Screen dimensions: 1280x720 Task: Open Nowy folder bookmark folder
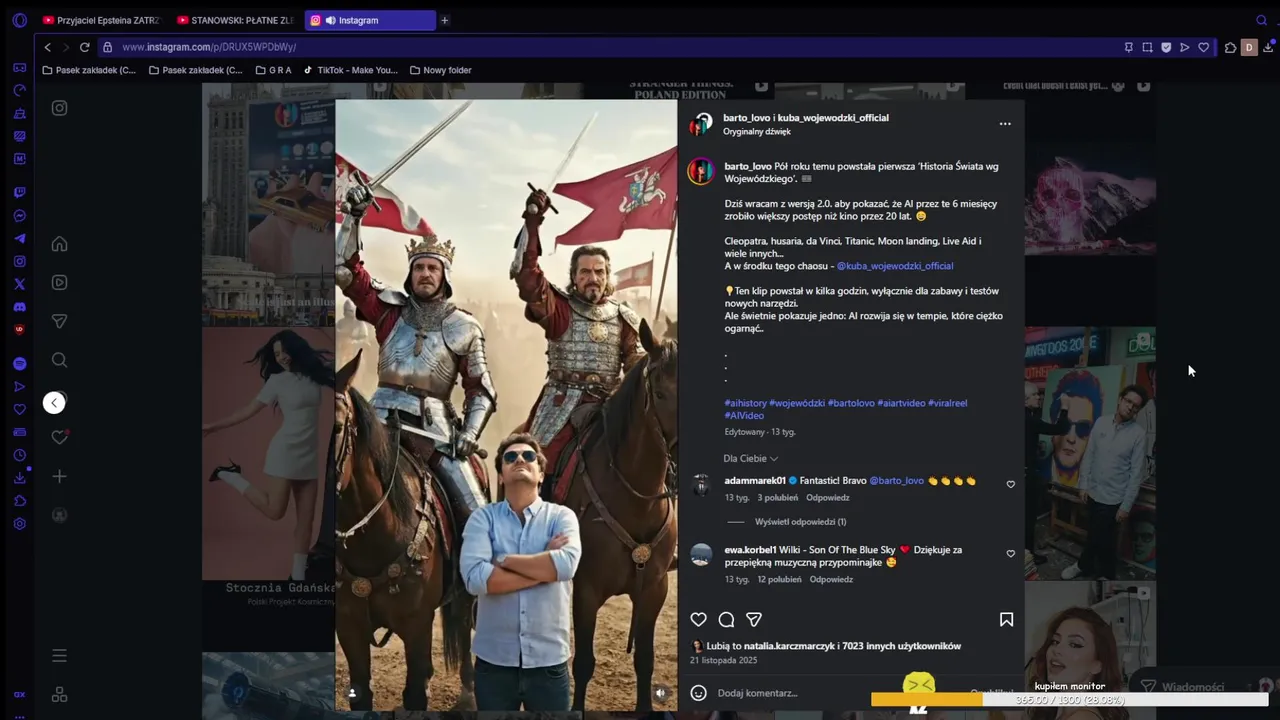coord(440,70)
